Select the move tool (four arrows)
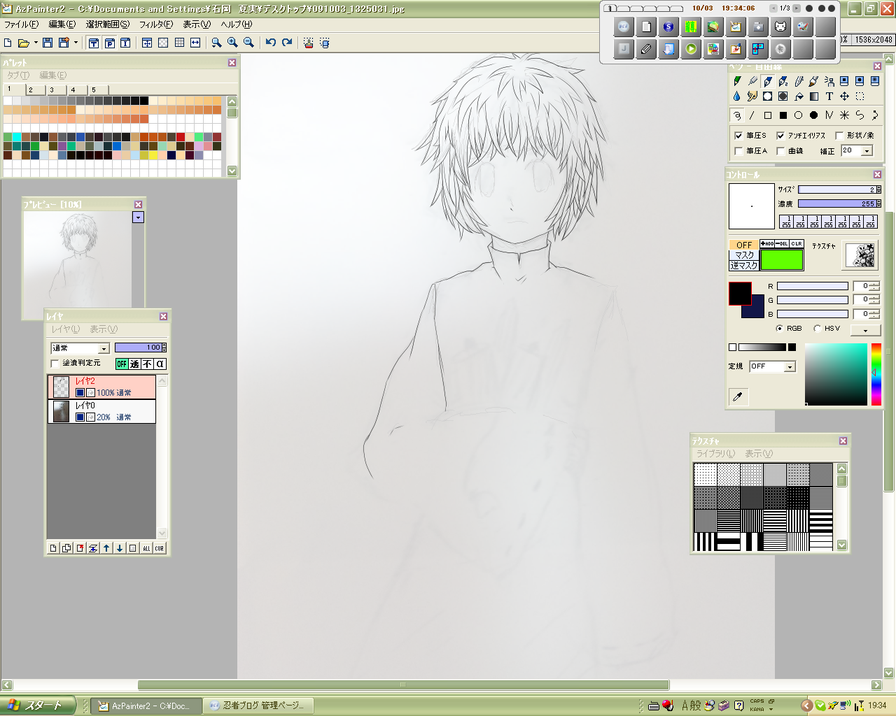Screen dimensions: 896x716 pos(845,97)
